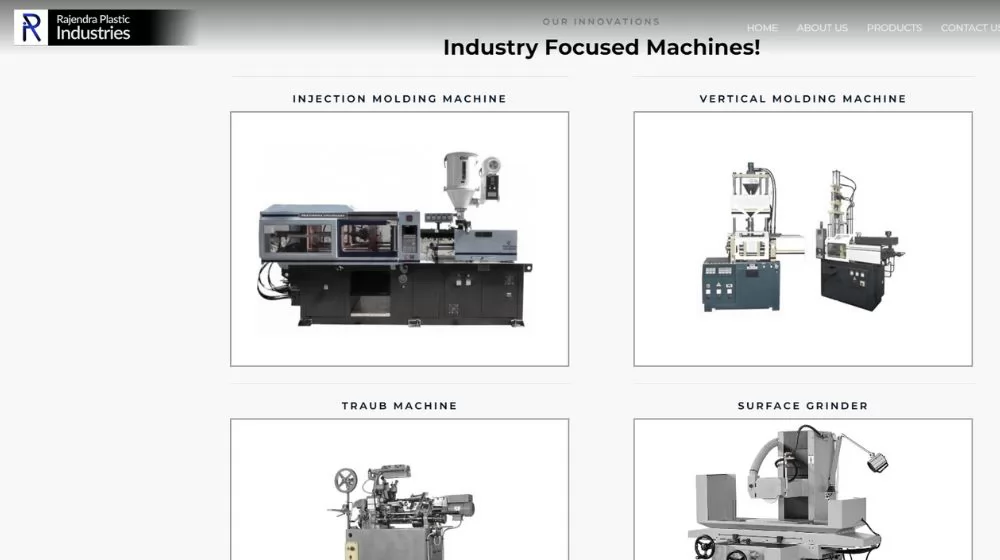The width and height of the screenshot is (1000, 560).
Task: Open the Surface Grinder image
Action: [x=803, y=489]
